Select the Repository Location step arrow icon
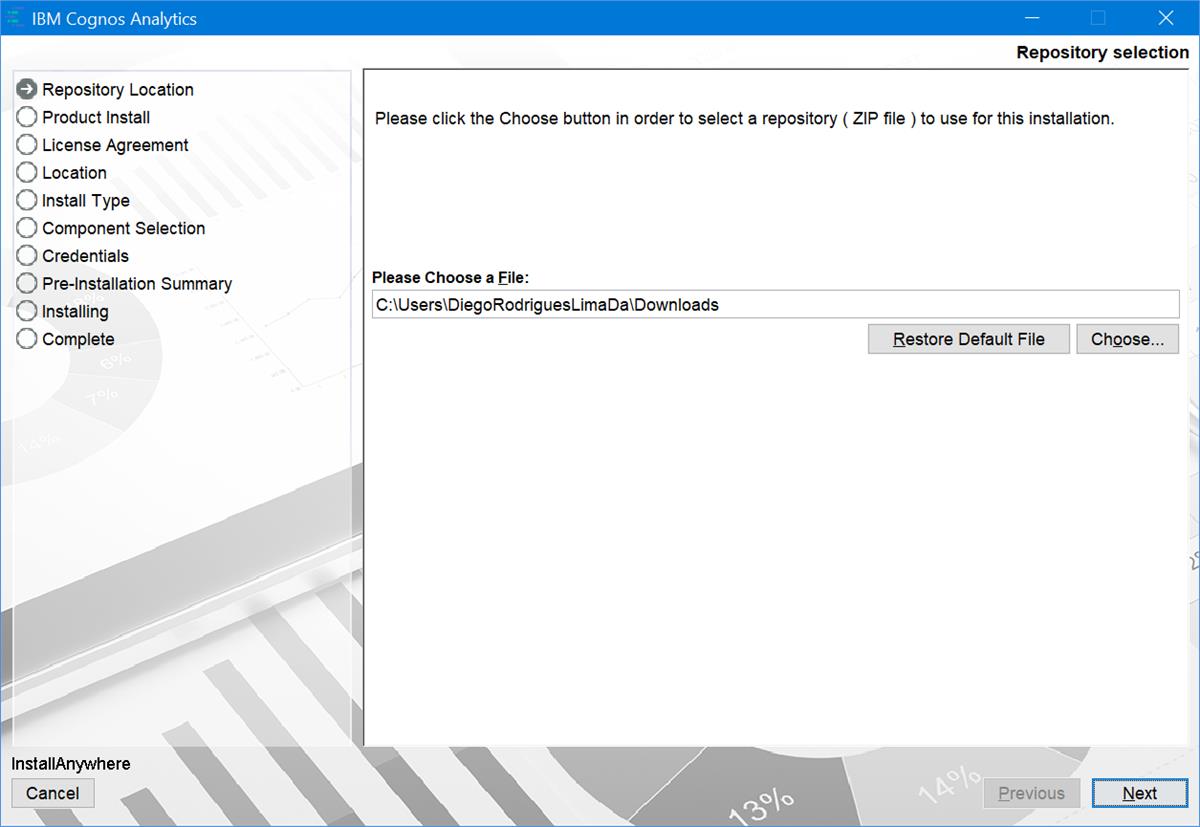 (27, 89)
